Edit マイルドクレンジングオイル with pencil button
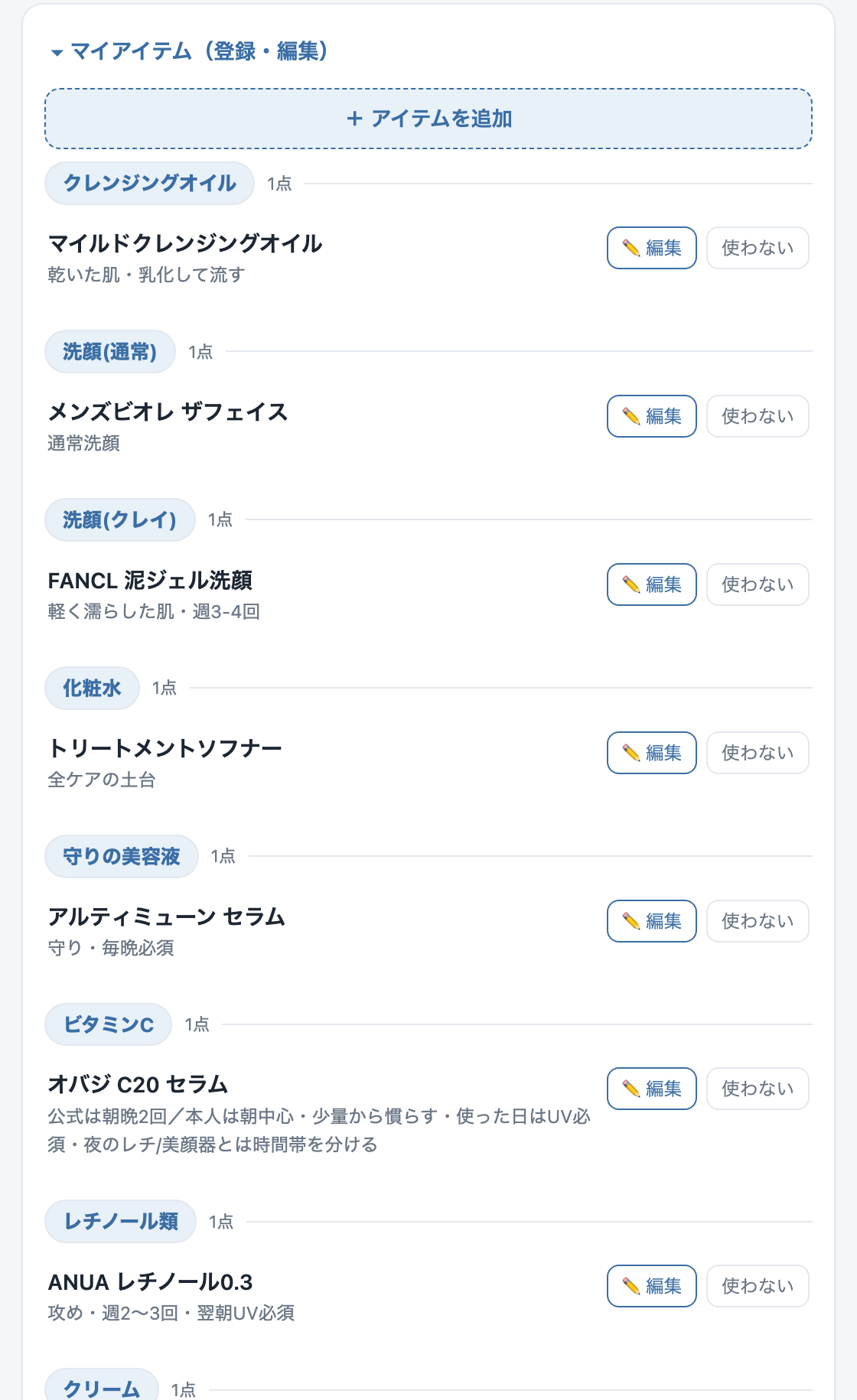The image size is (857, 1400). (652, 248)
